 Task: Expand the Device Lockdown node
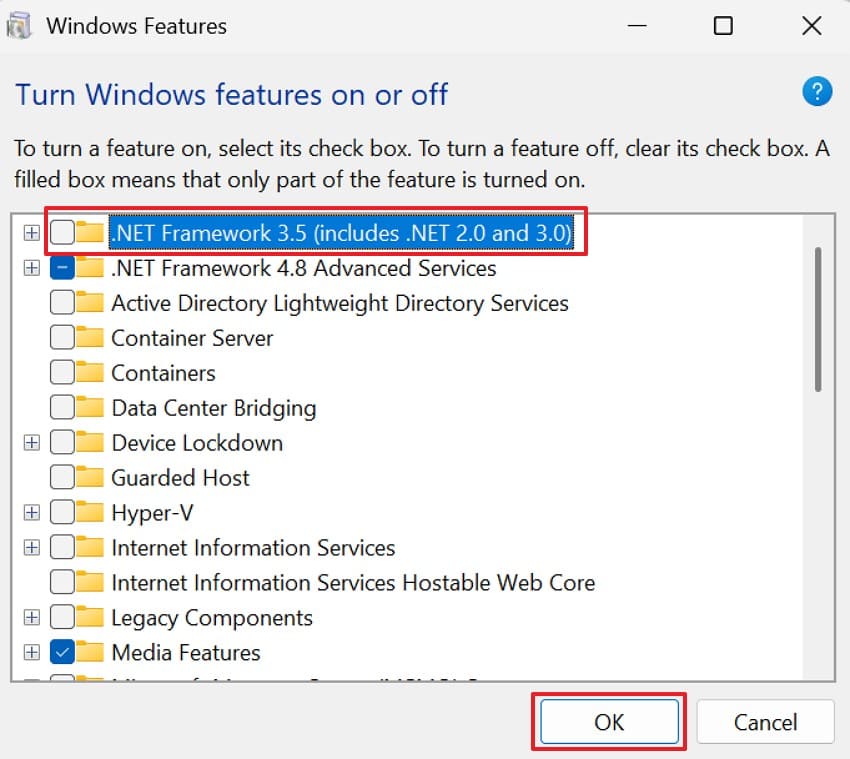click(x=31, y=442)
